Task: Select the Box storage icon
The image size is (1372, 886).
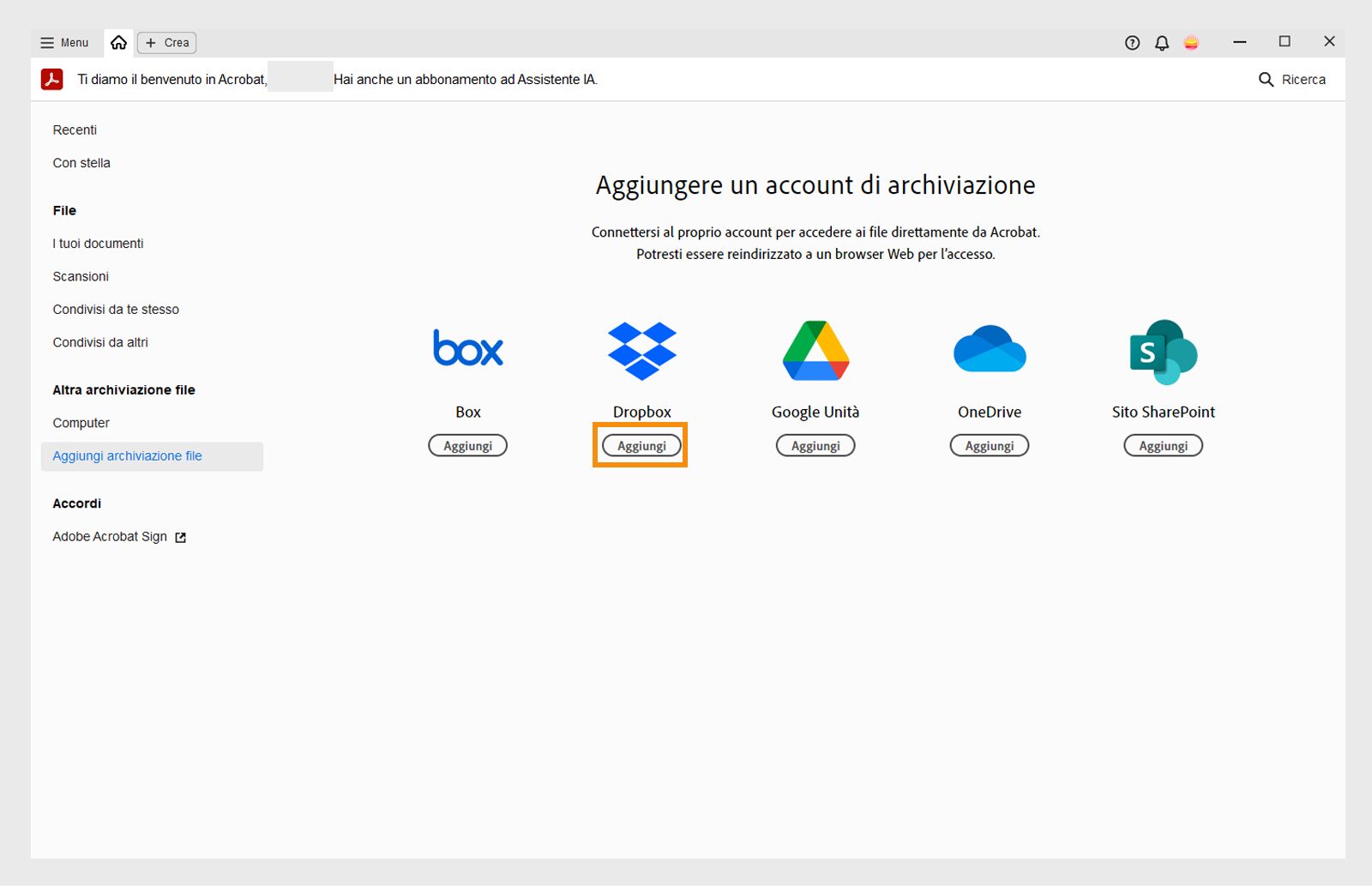Action: tap(467, 348)
